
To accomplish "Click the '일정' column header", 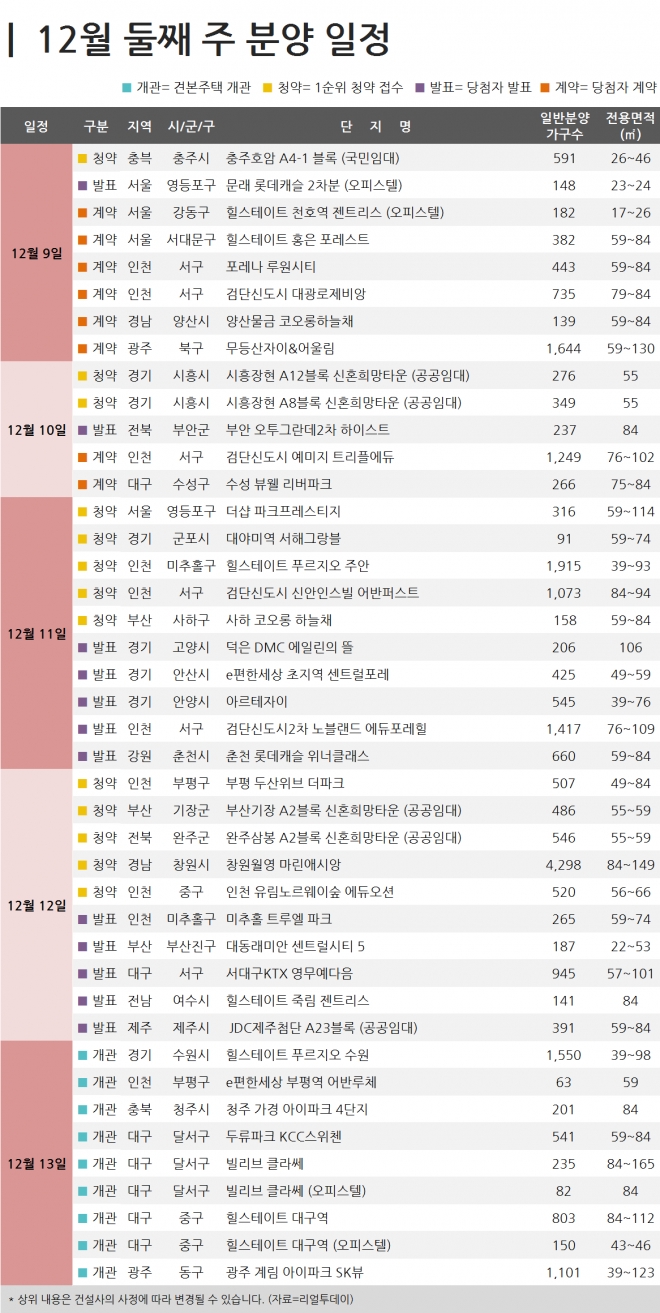I will (x=36, y=126).
